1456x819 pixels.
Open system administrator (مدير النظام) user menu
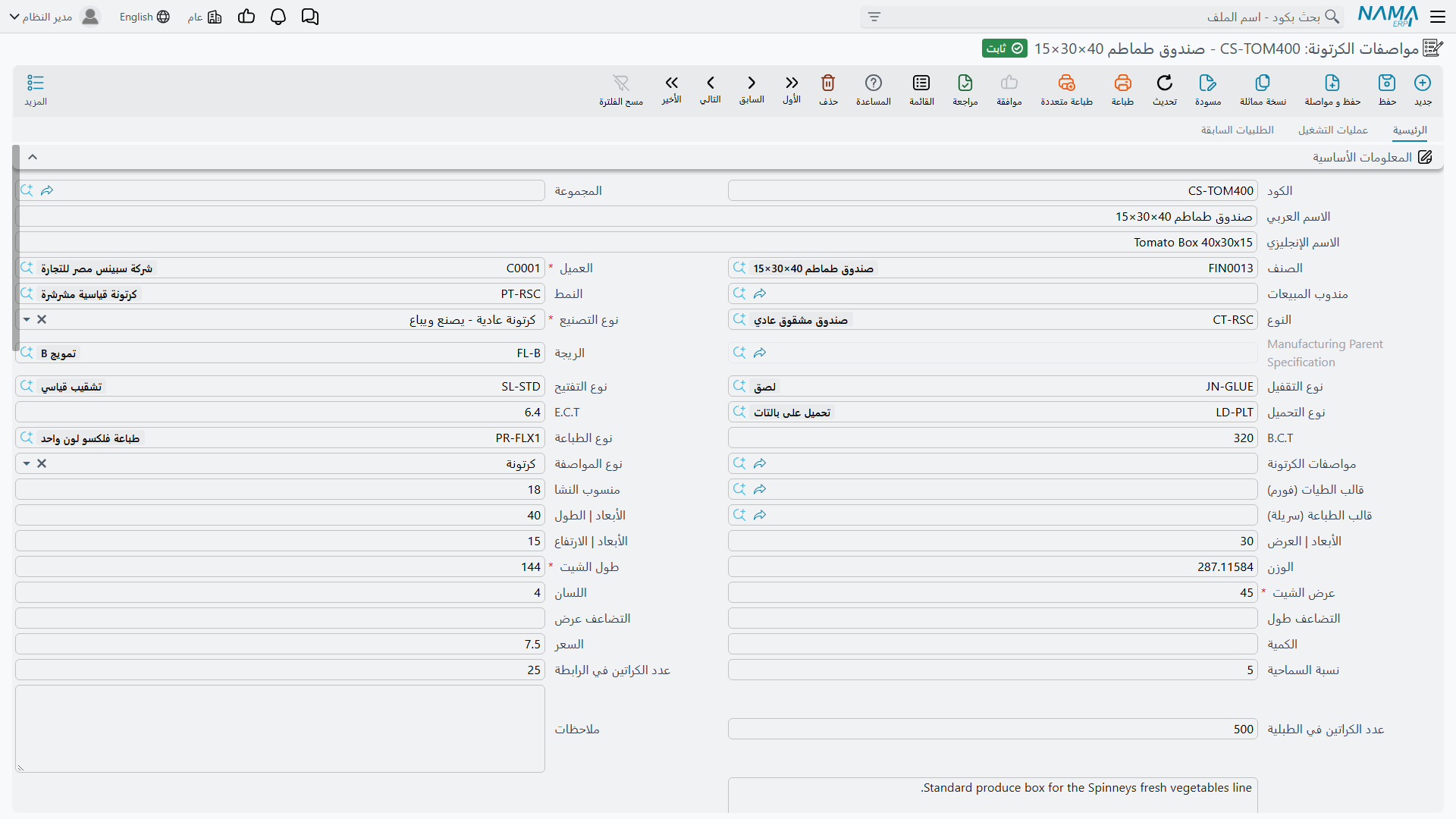click(x=55, y=17)
